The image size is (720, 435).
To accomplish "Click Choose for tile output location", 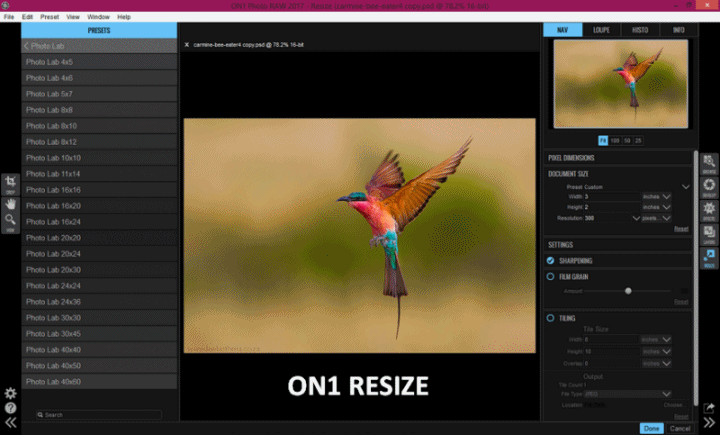I will click(x=673, y=405).
